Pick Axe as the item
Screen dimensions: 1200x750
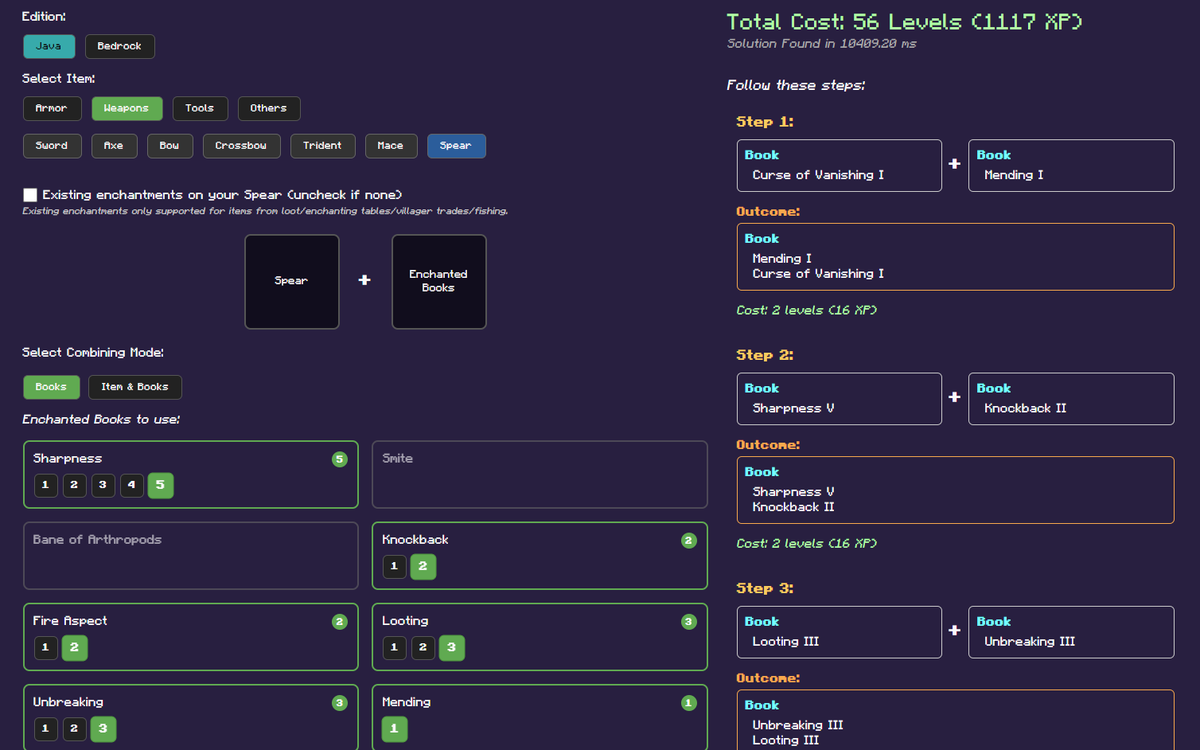[114, 146]
